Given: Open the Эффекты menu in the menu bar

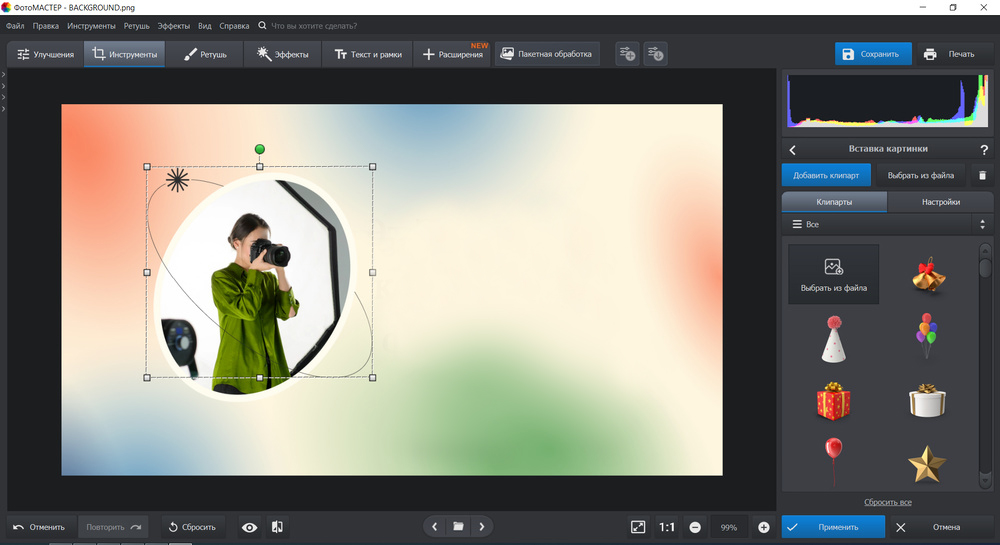Looking at the screenshot, I should point(174,25).
